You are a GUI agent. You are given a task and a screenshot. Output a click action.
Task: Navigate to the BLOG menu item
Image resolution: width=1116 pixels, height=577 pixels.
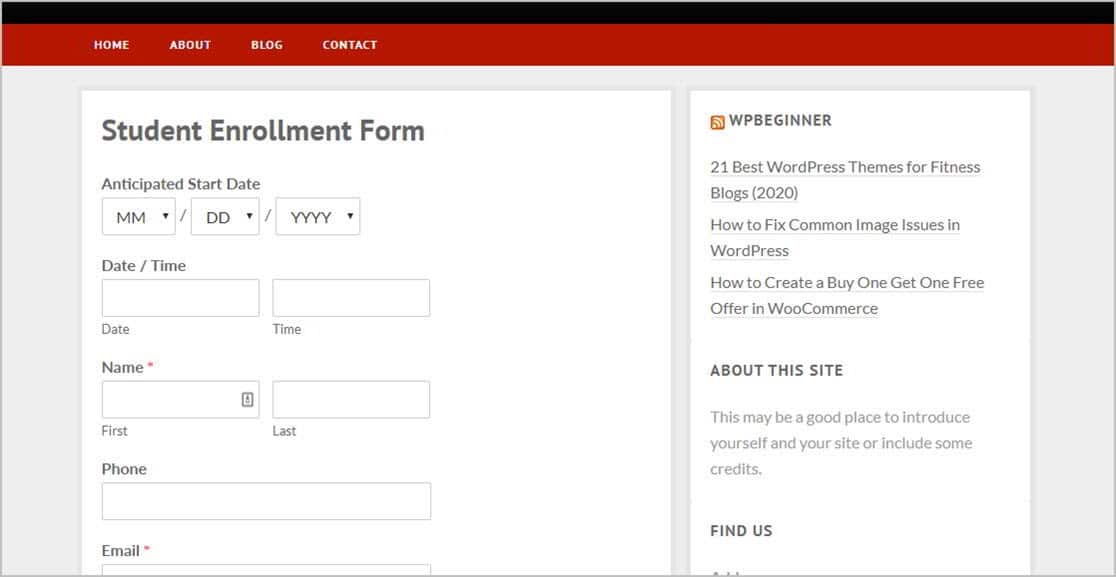266,44
